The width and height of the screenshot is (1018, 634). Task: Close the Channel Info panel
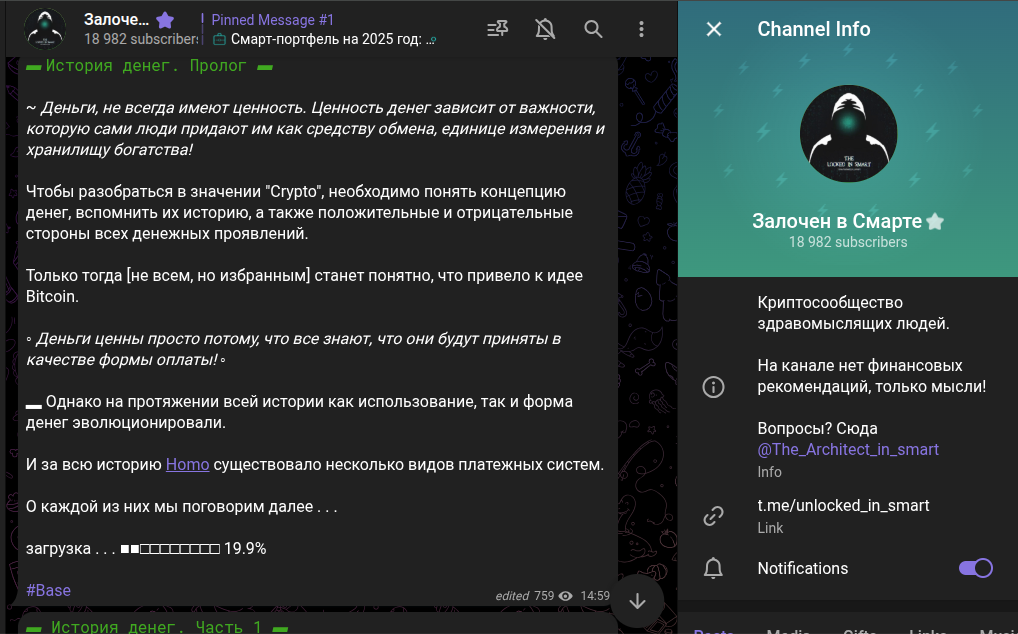pyautogui.click(x=714, y=29)
